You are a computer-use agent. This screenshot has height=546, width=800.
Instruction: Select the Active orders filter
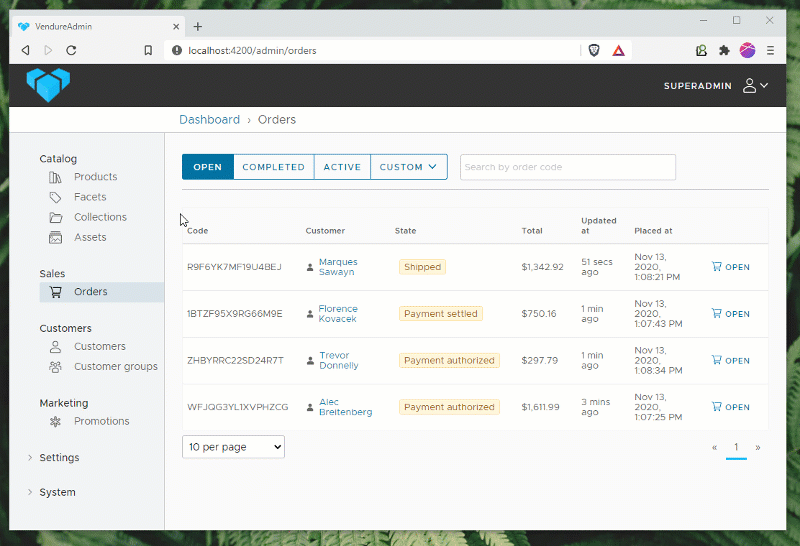tap(342, 167)
